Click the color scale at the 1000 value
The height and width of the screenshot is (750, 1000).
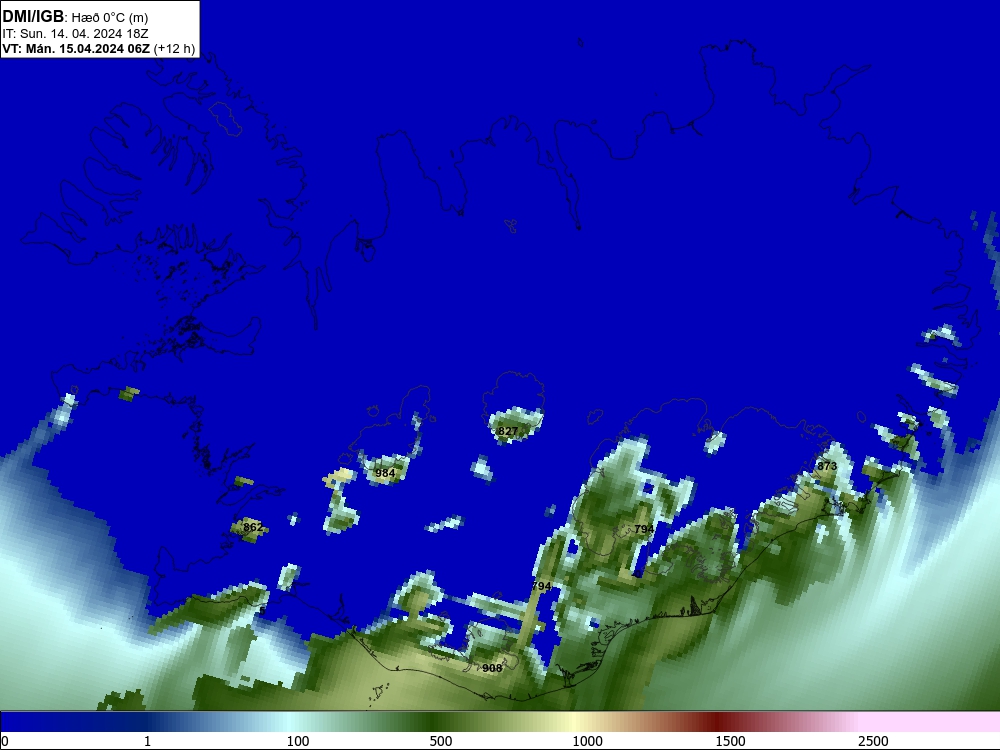point(587,740)
